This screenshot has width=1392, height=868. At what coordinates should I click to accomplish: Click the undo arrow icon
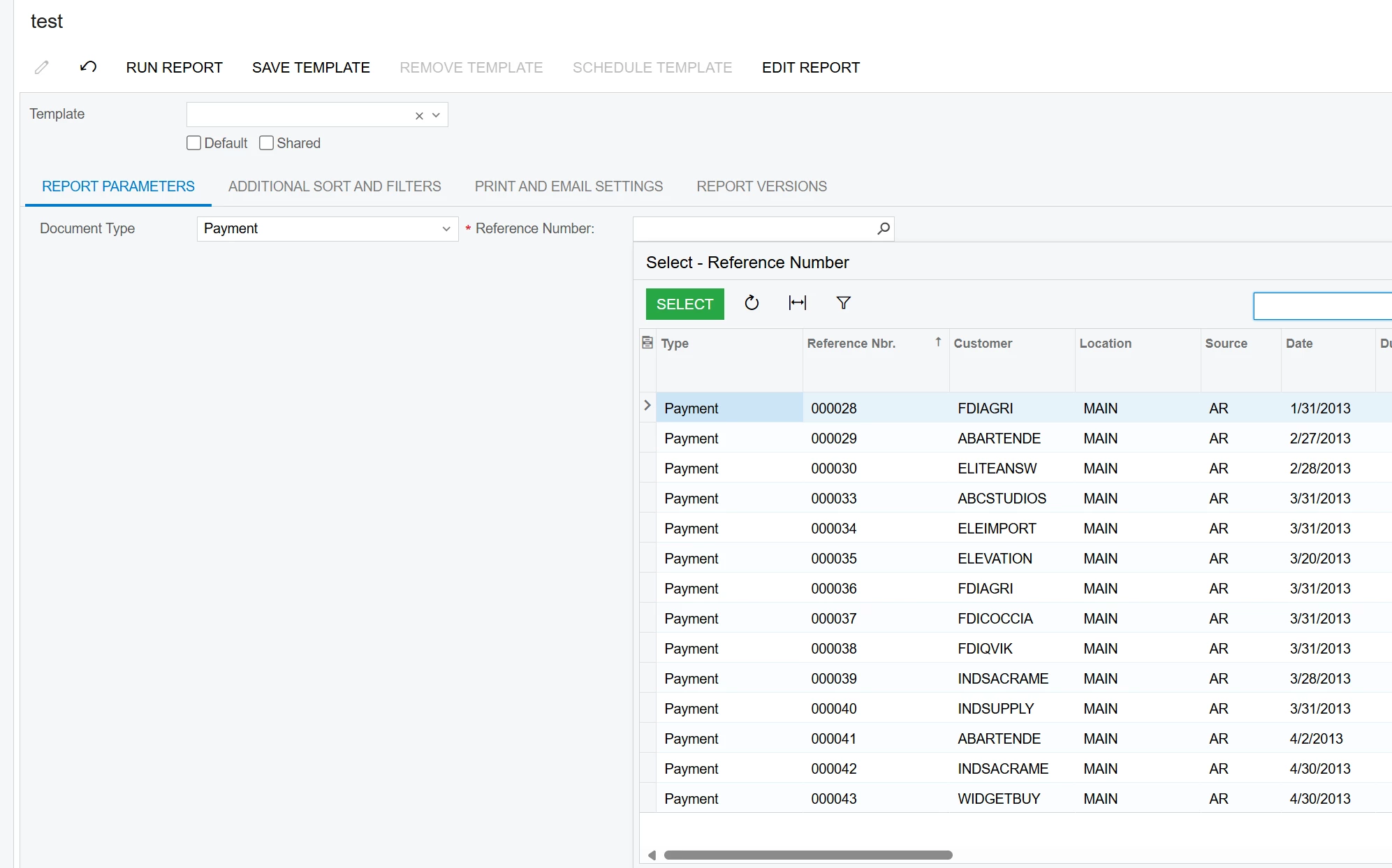click(x=88, y=67)
